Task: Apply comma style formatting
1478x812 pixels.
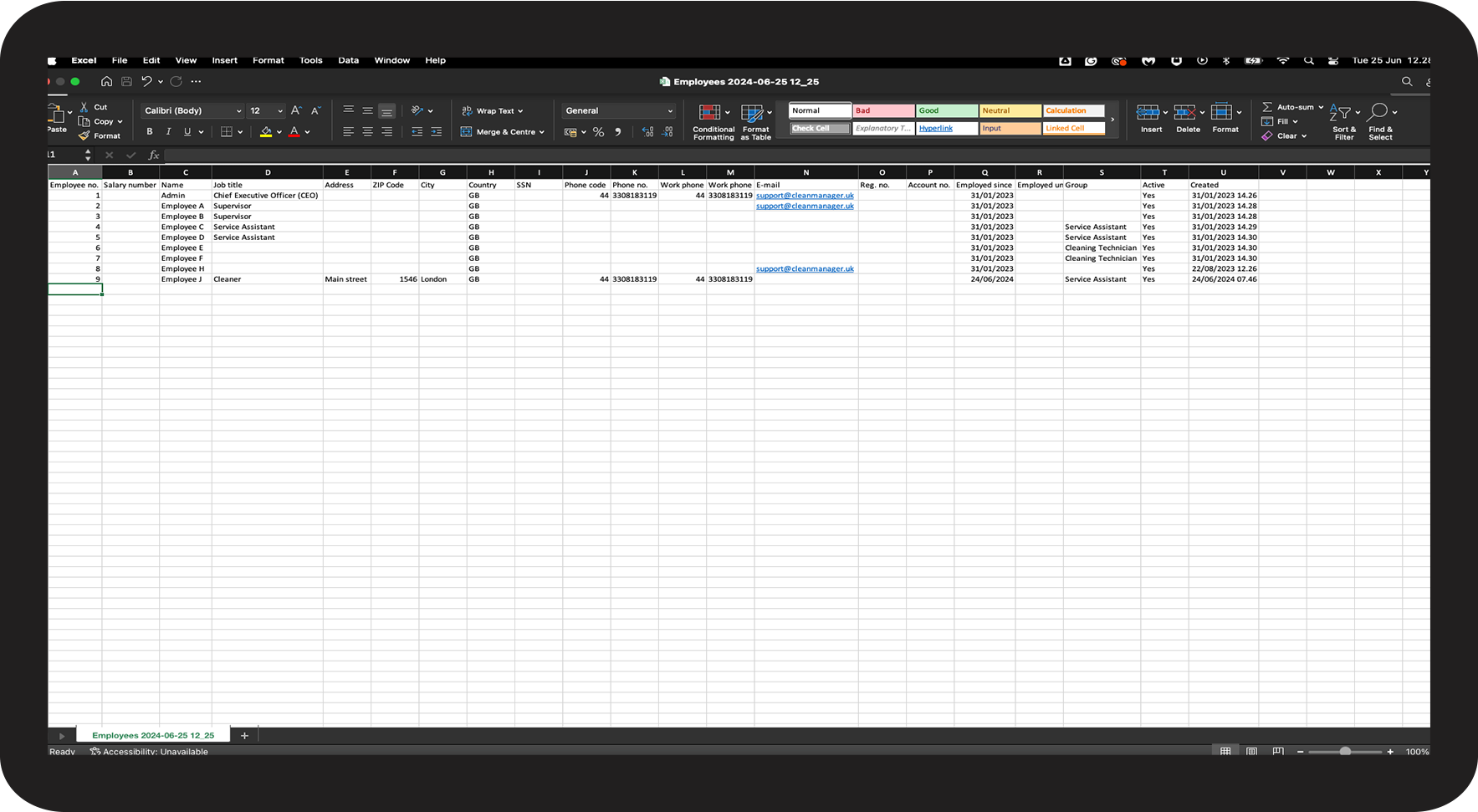Action: [618, 132]
